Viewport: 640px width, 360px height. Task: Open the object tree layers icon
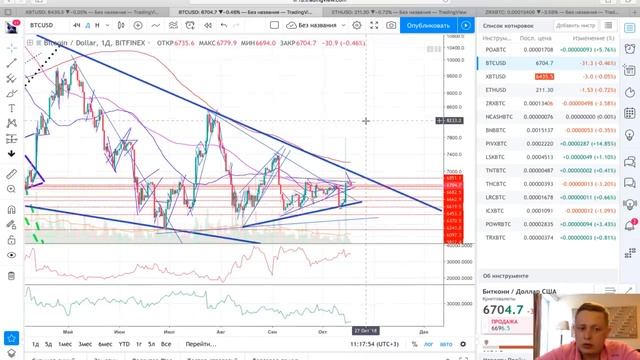point(11,353)
